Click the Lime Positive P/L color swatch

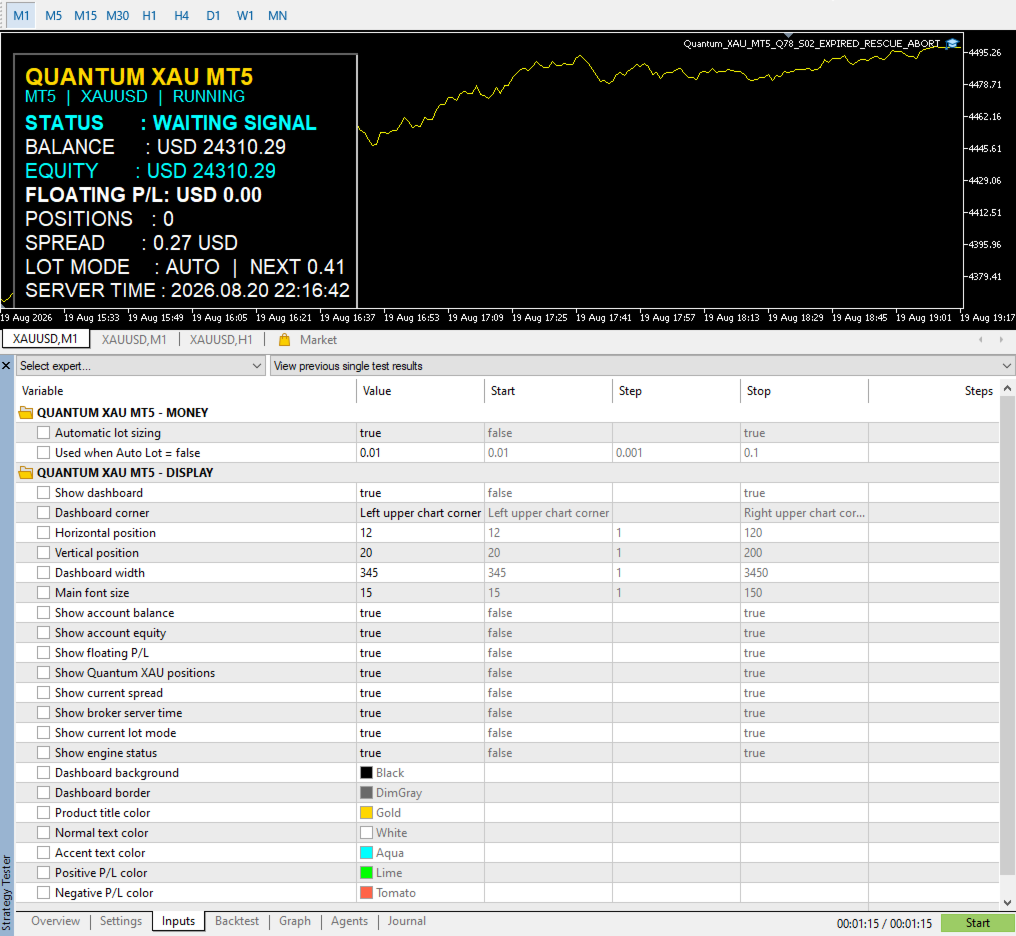coord(366,873)
